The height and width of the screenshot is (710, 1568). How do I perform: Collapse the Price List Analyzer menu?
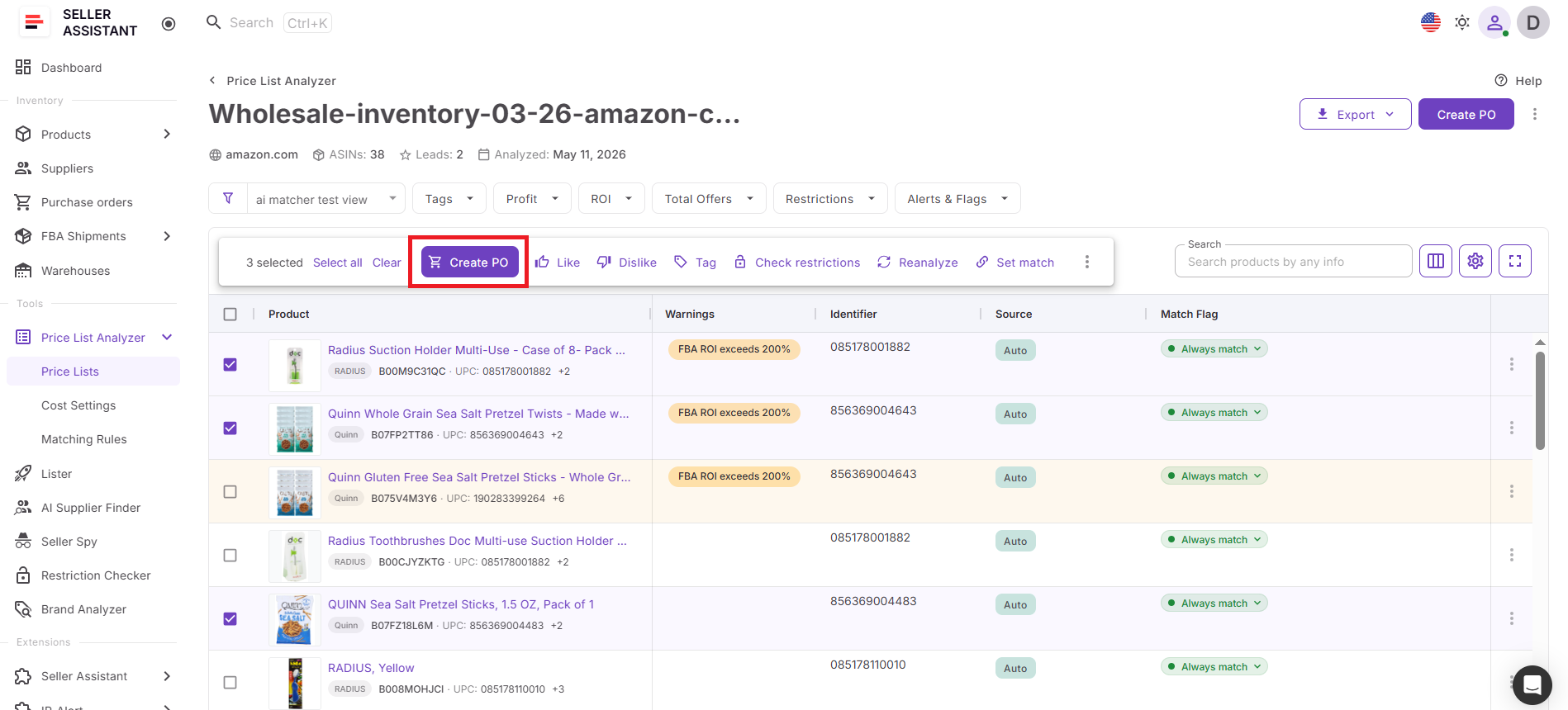click(167, 337)
